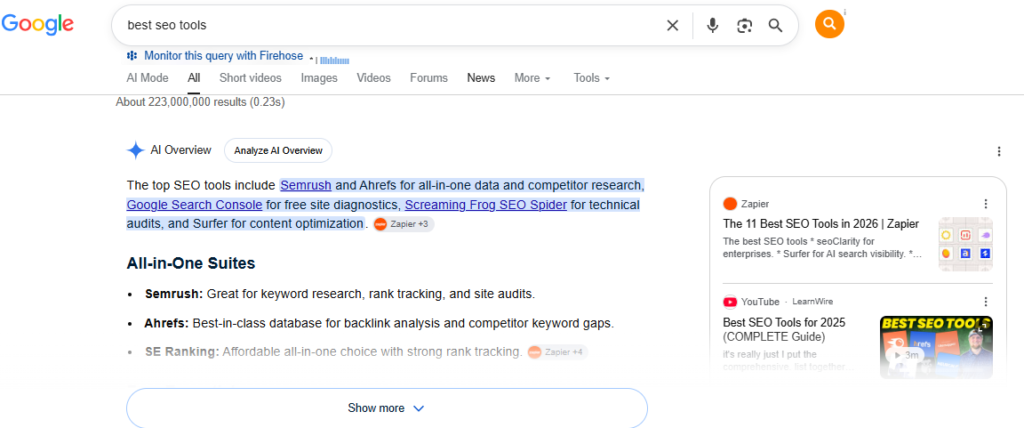
Task: Click the Firehose logo icon
Action: [x=132, y=56]
